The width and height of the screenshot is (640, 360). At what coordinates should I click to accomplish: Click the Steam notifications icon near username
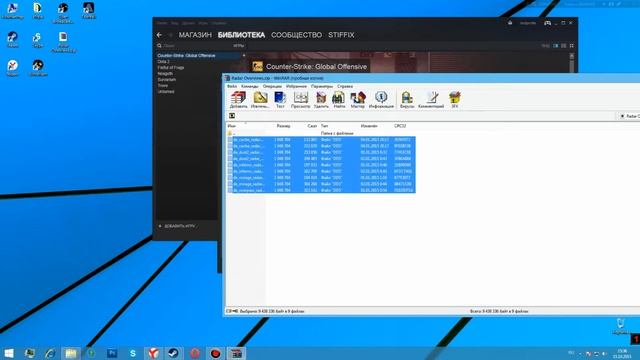point(510,23)
